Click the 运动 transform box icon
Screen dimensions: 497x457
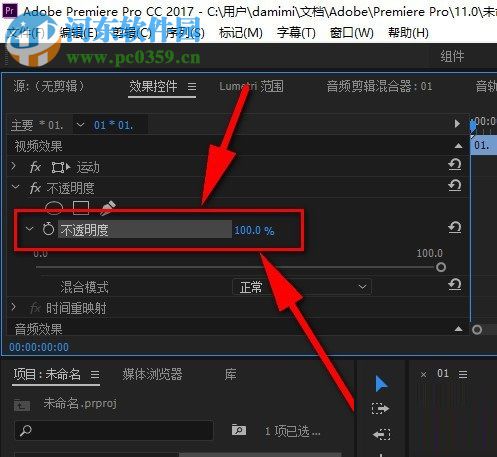(x=61, y=167)
